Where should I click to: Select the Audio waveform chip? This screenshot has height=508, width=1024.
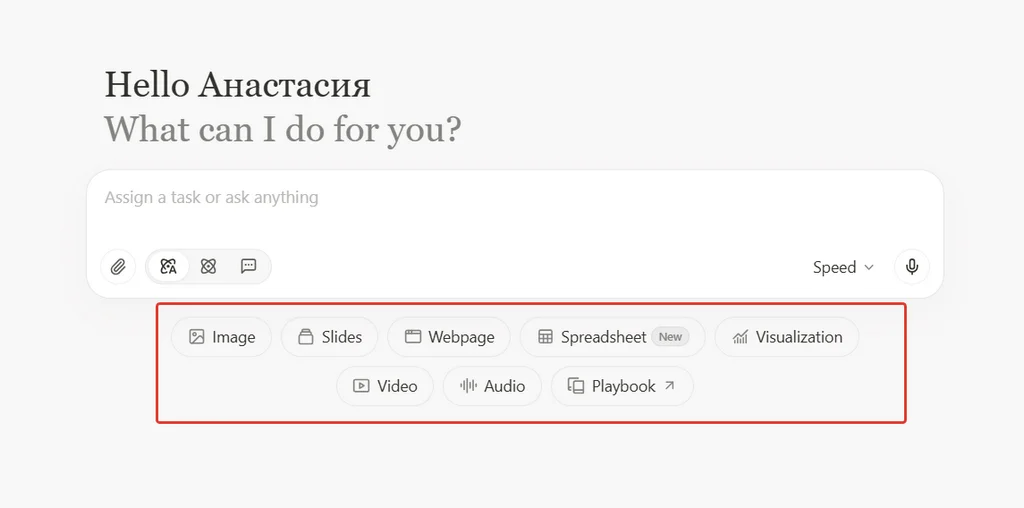coord(492,386)
